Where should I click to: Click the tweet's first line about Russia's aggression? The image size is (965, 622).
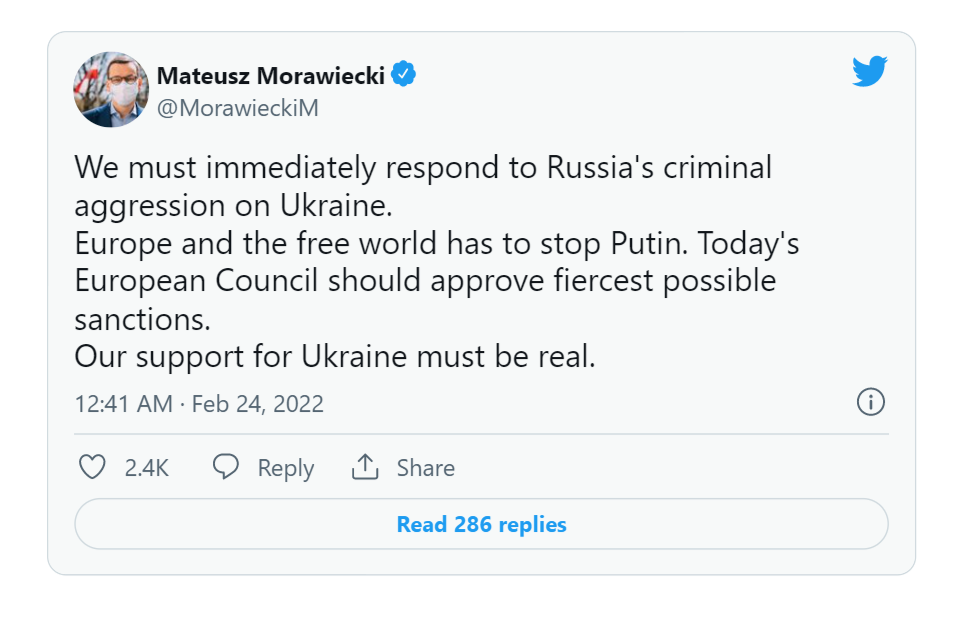click(423, 167)
